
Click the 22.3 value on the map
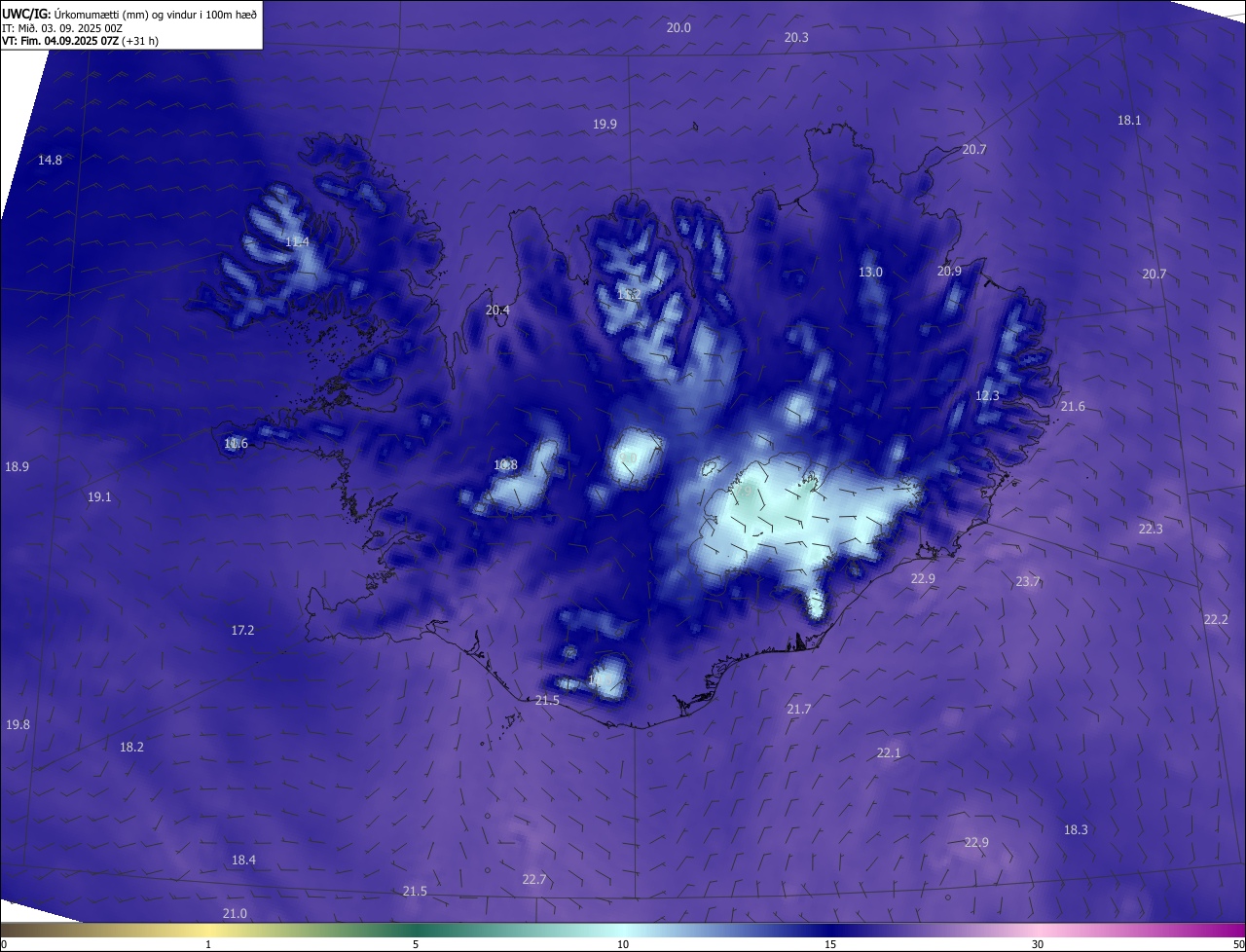[1151, 529]
